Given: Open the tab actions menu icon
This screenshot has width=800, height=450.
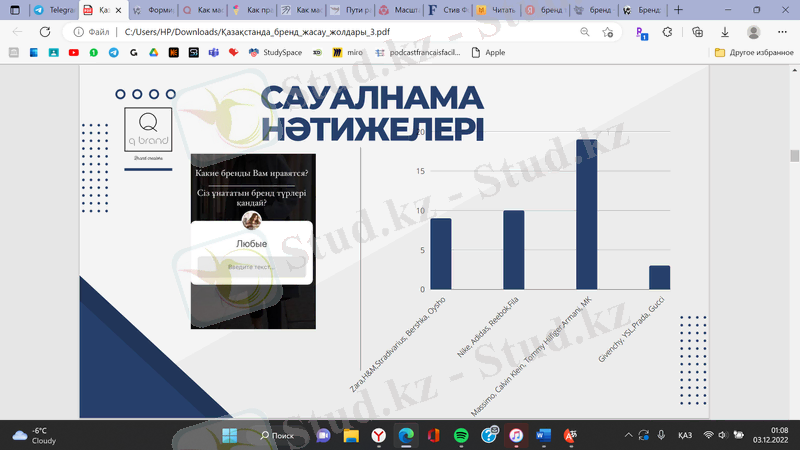Looking at the screenshot, I should point(15,10).
